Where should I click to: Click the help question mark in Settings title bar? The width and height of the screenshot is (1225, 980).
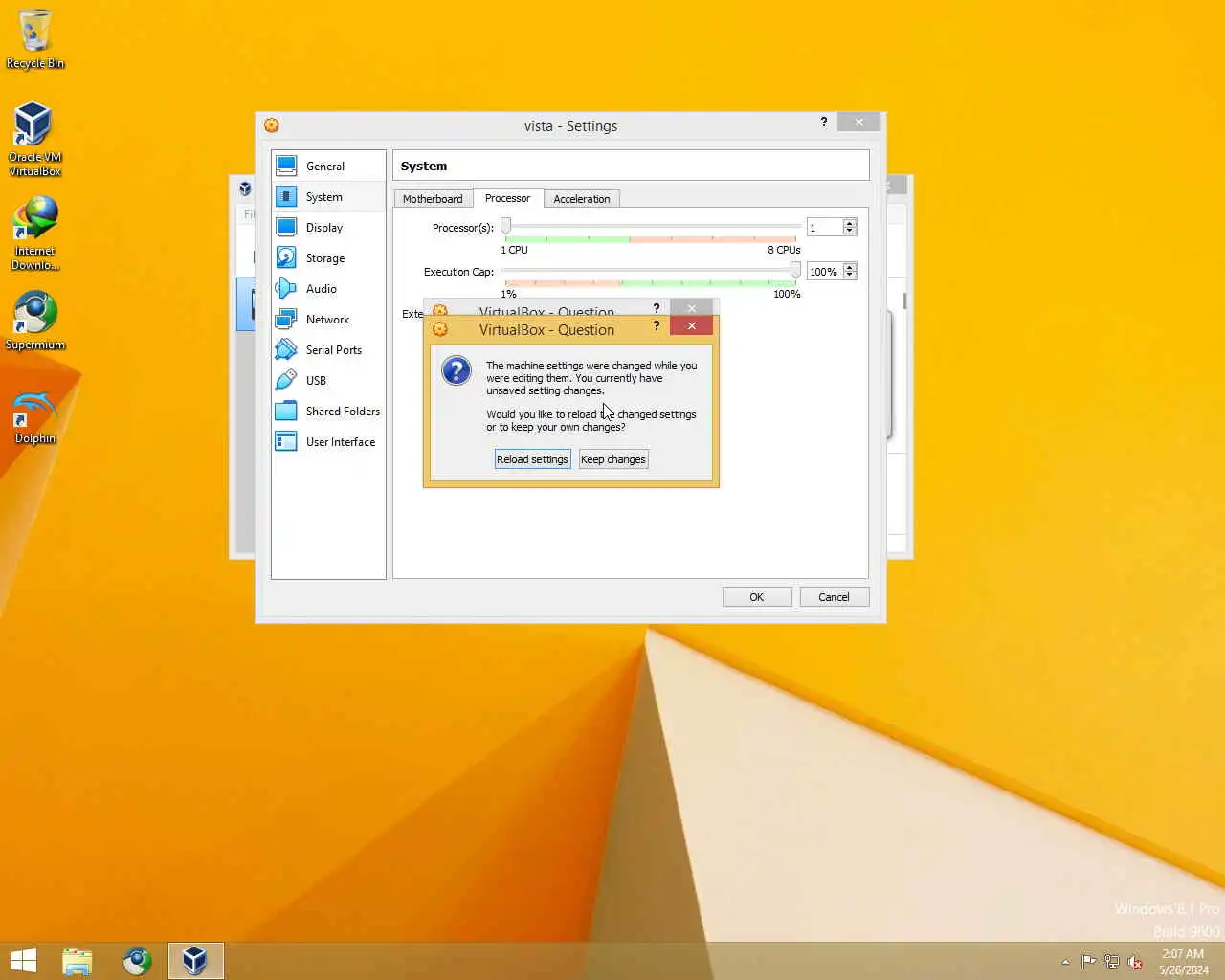823,122
